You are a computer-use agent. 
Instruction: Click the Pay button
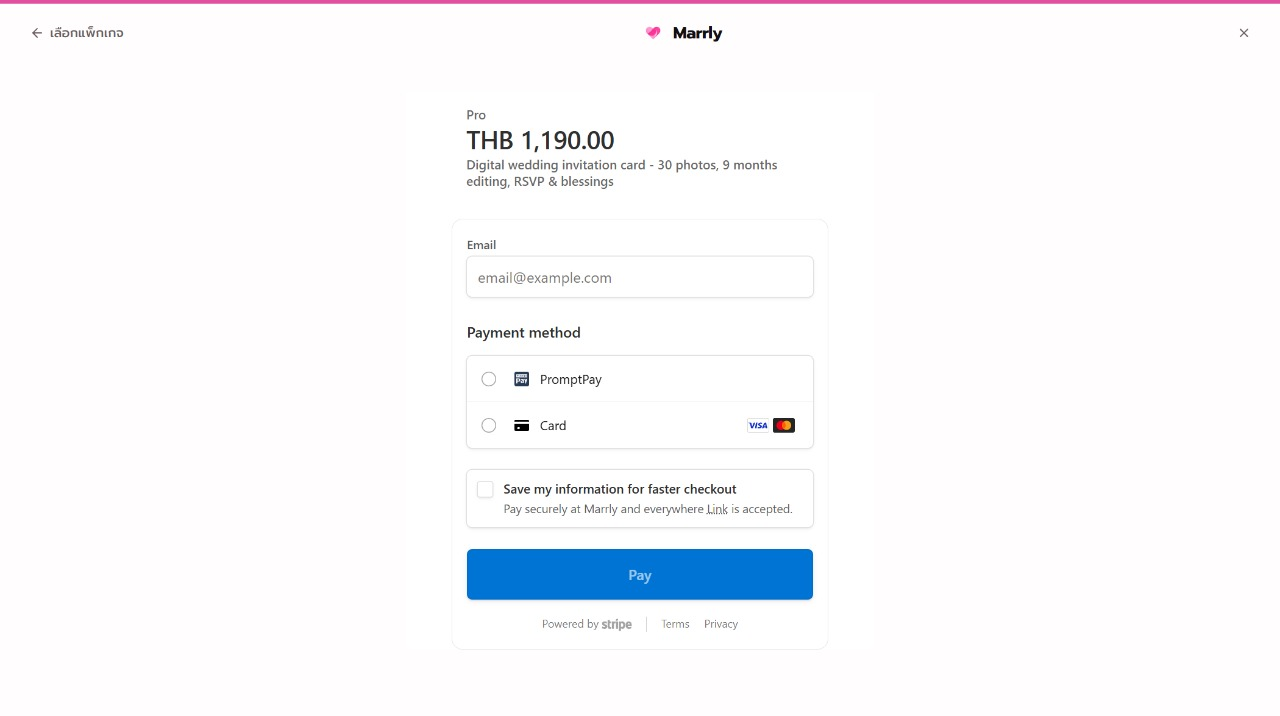(x=639, y=574)
